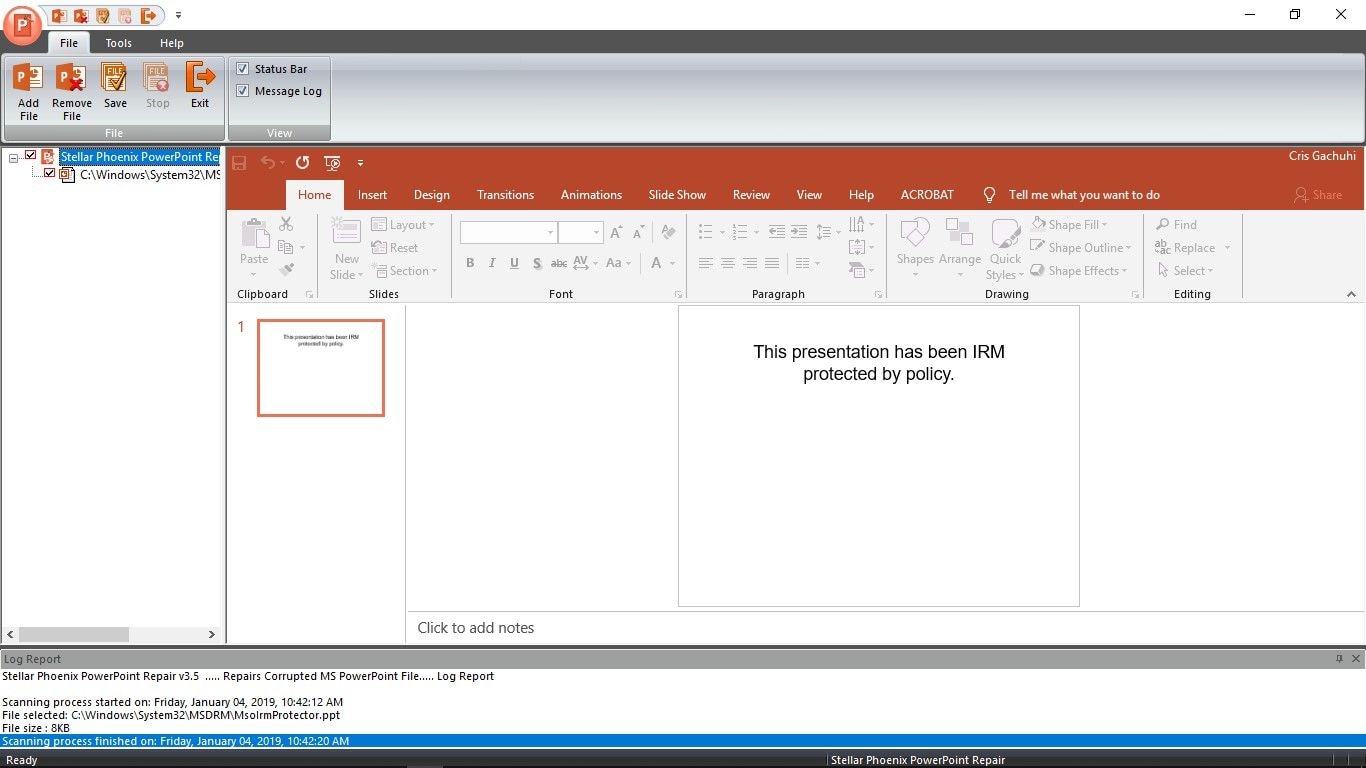Toggle the C:\Windows\System32 file checkbox

(50, 174)
